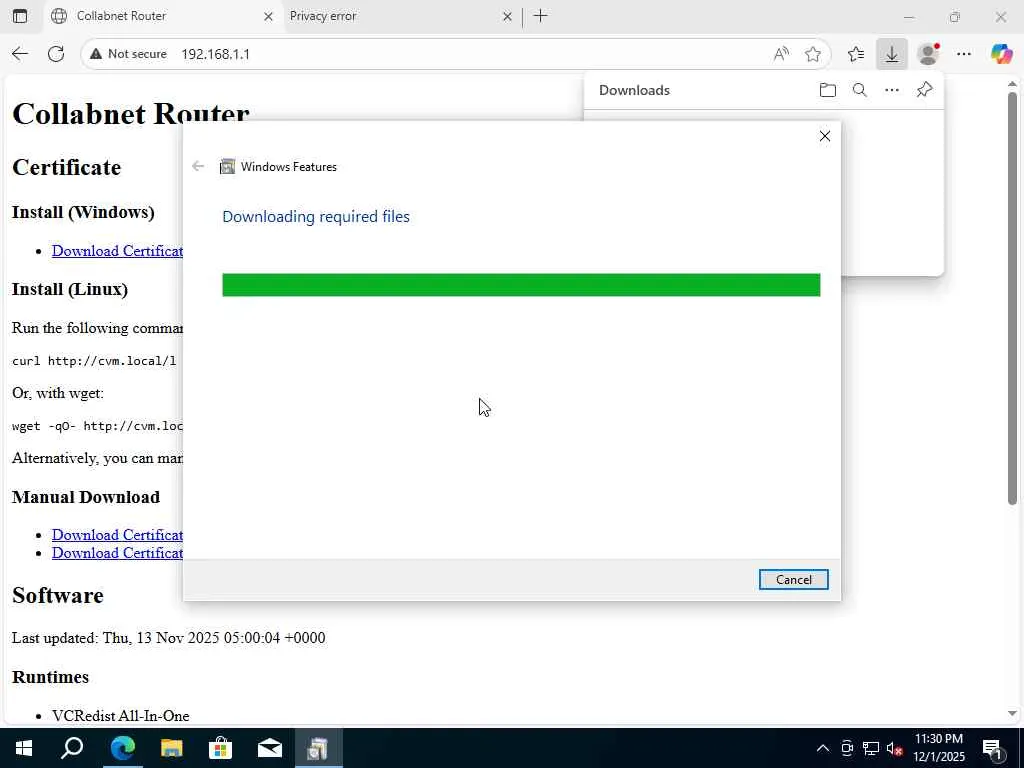Click the Last updated timestamp text

[x=168, y=638]
